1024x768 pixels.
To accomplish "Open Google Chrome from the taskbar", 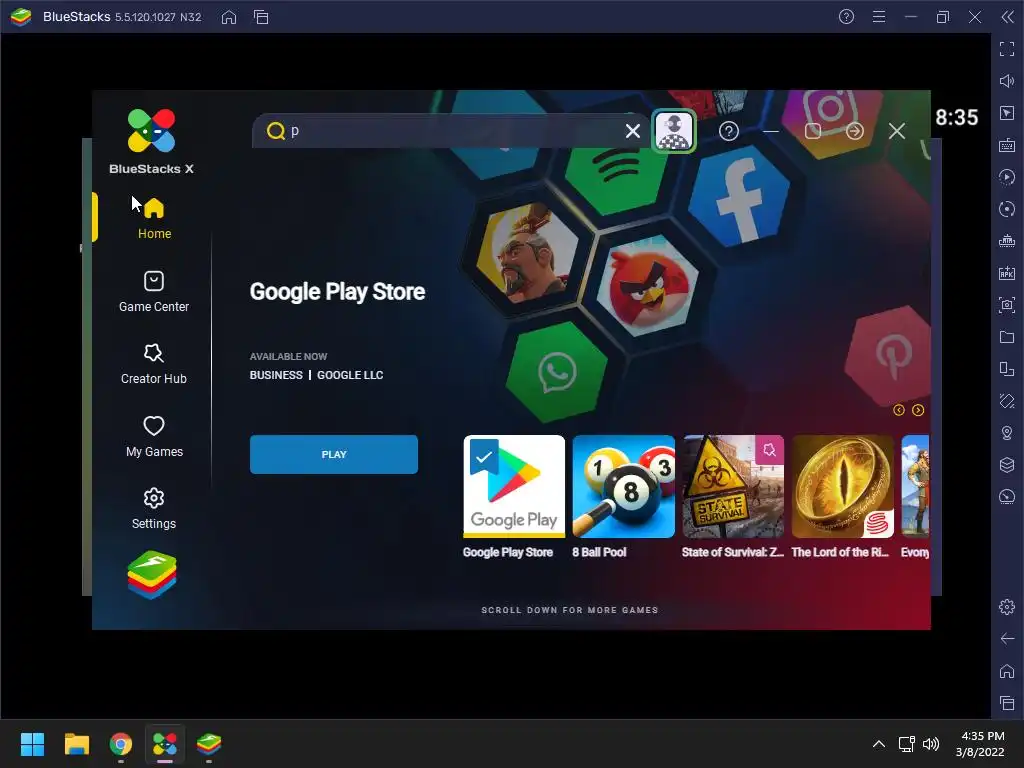I will coord(121,744).
